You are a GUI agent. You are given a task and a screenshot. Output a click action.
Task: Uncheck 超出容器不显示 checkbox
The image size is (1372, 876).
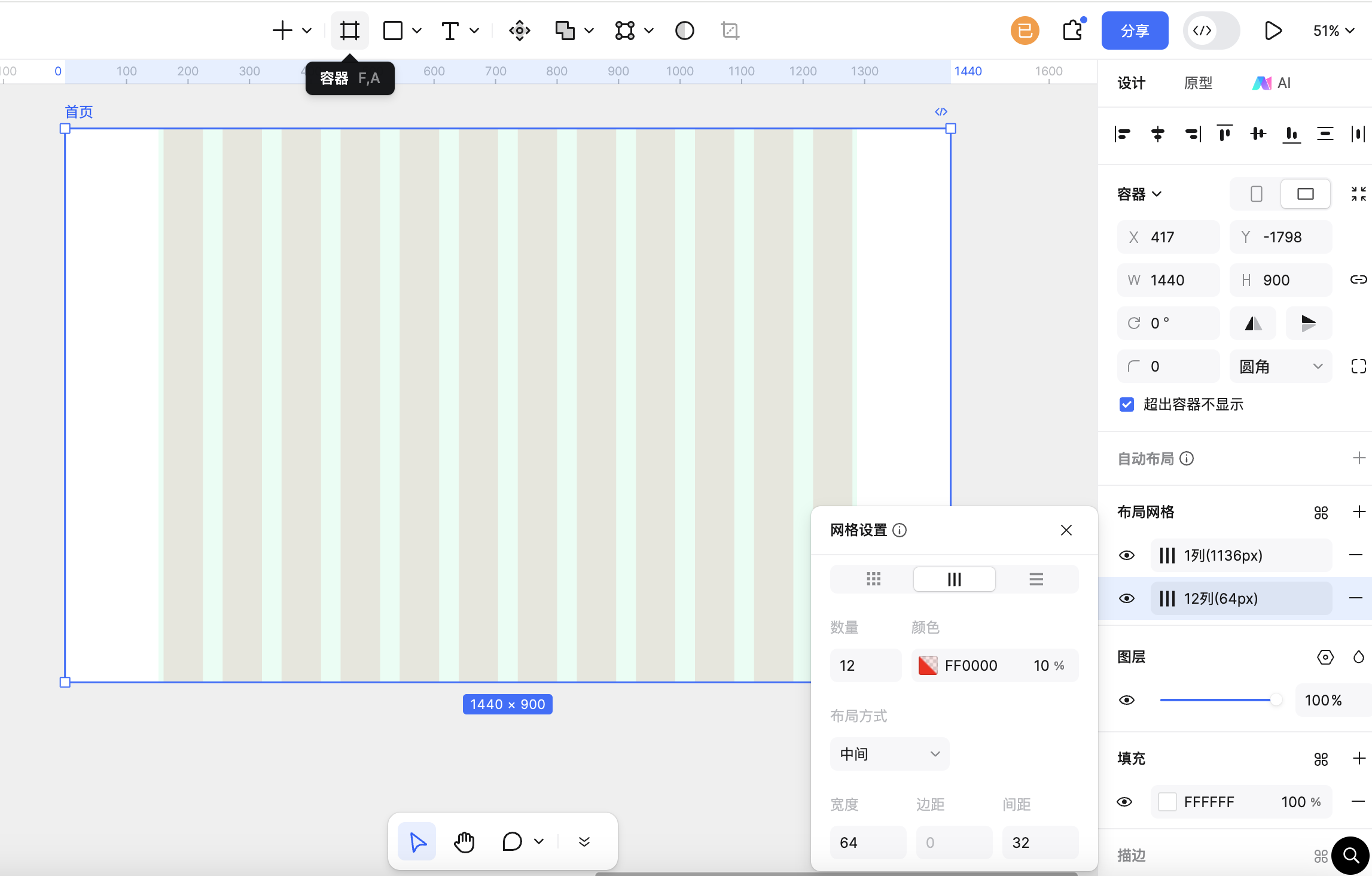[x=1127, y=404]
